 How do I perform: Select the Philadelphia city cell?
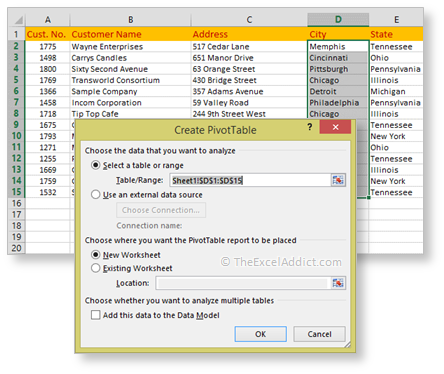(338, 103)
